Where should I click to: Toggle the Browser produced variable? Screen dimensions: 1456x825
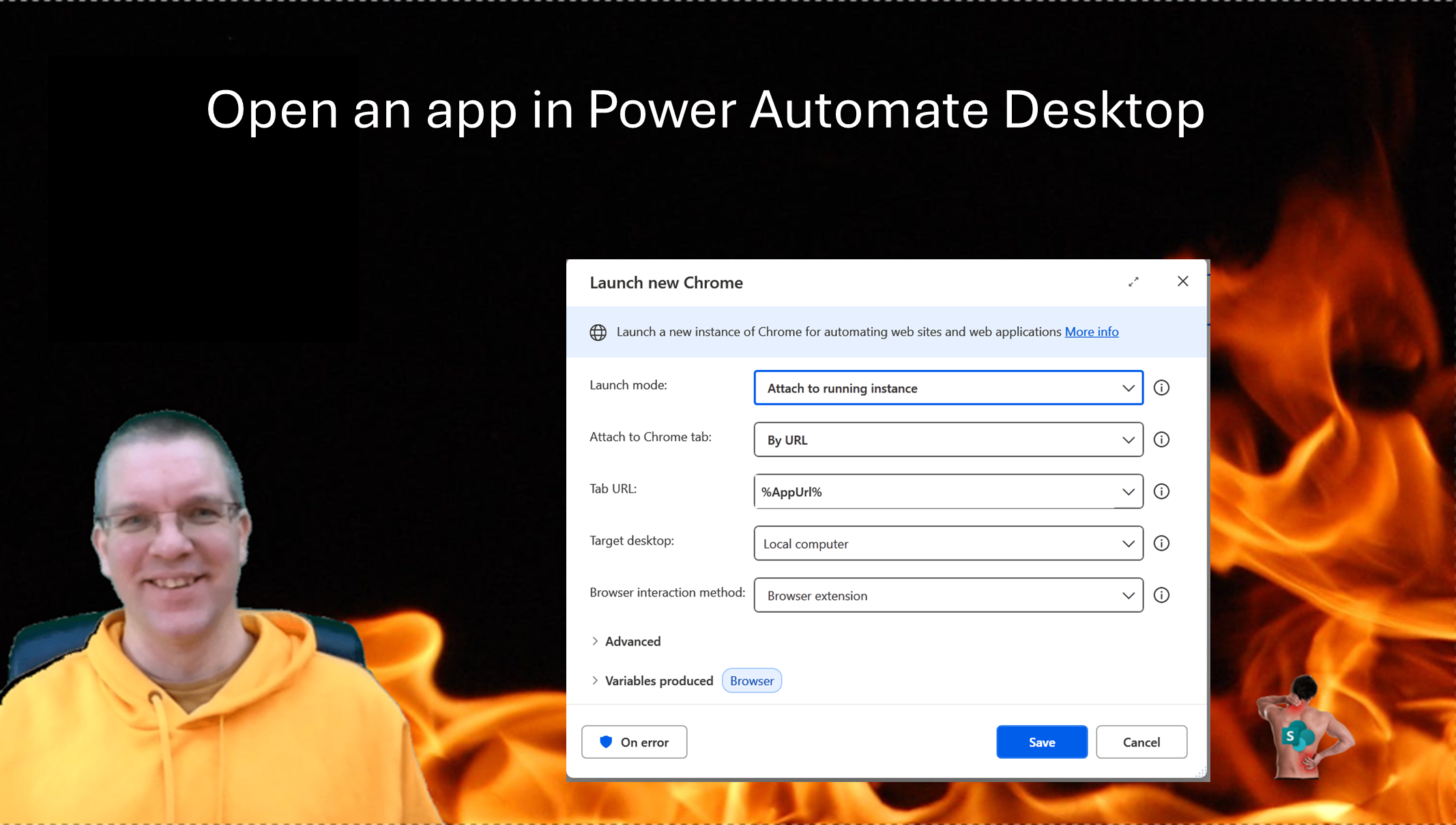tap(751, 680)
